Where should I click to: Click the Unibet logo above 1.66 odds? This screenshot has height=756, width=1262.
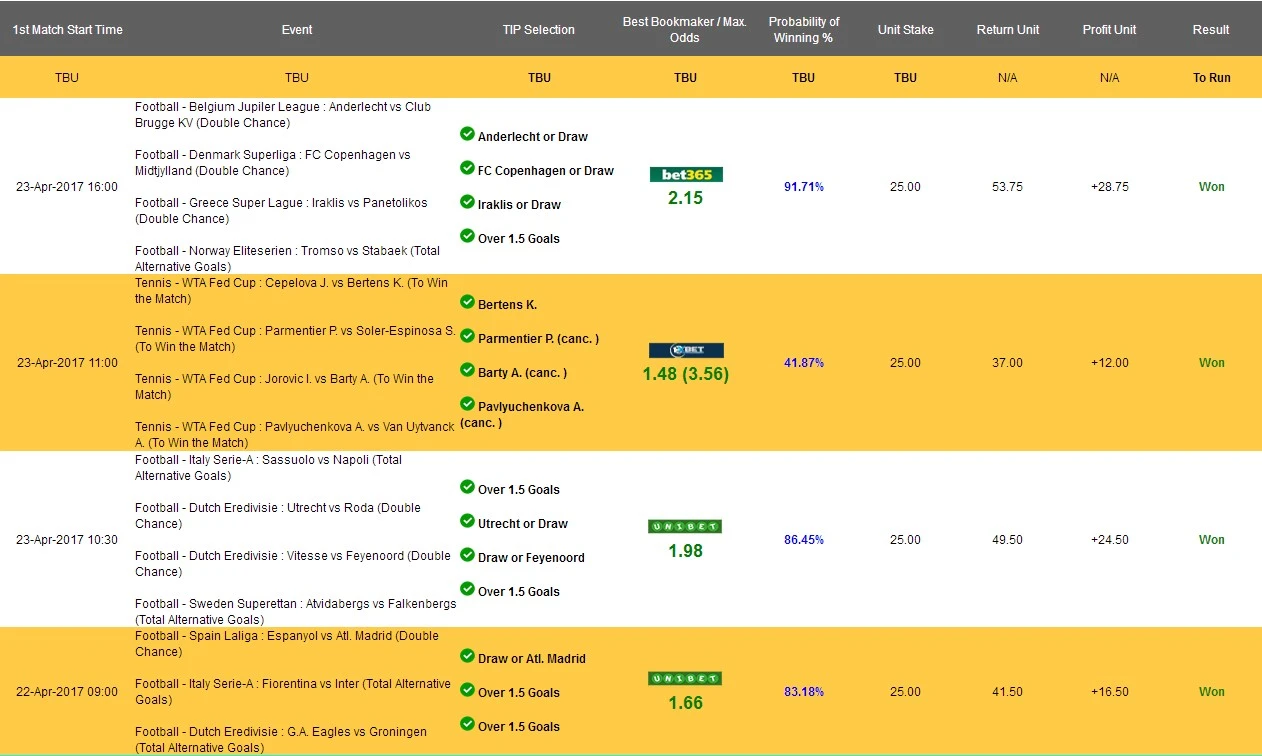point(685,679)
